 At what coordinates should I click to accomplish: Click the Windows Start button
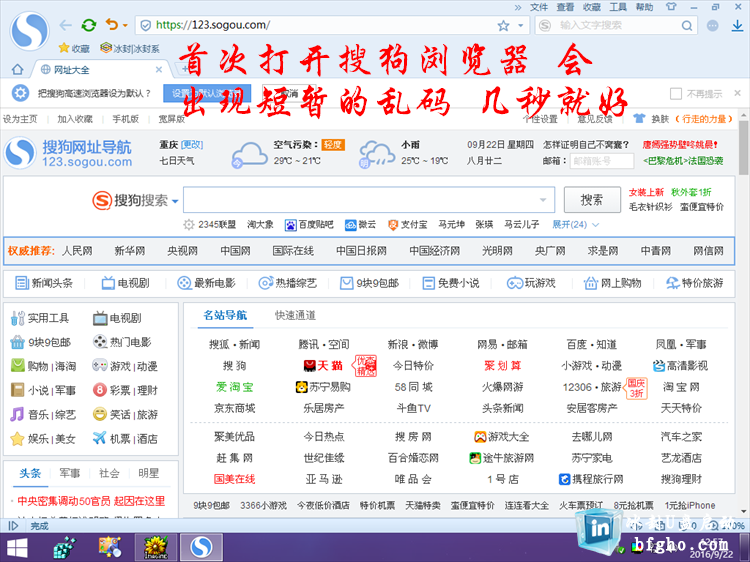[17, 547]
